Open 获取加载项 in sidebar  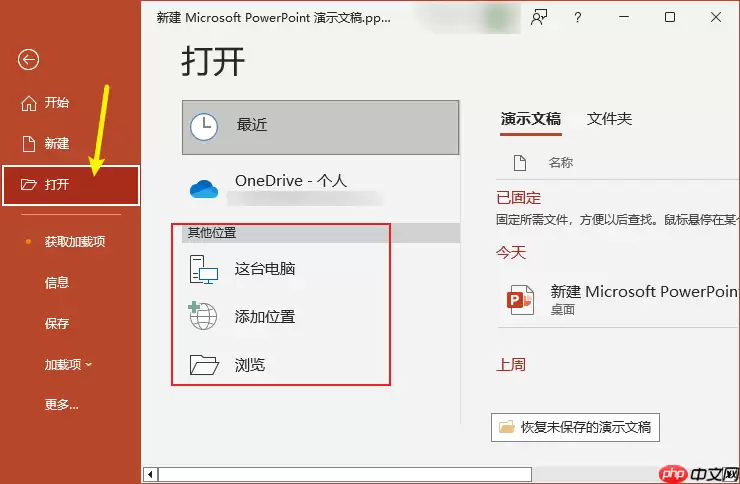75,242
